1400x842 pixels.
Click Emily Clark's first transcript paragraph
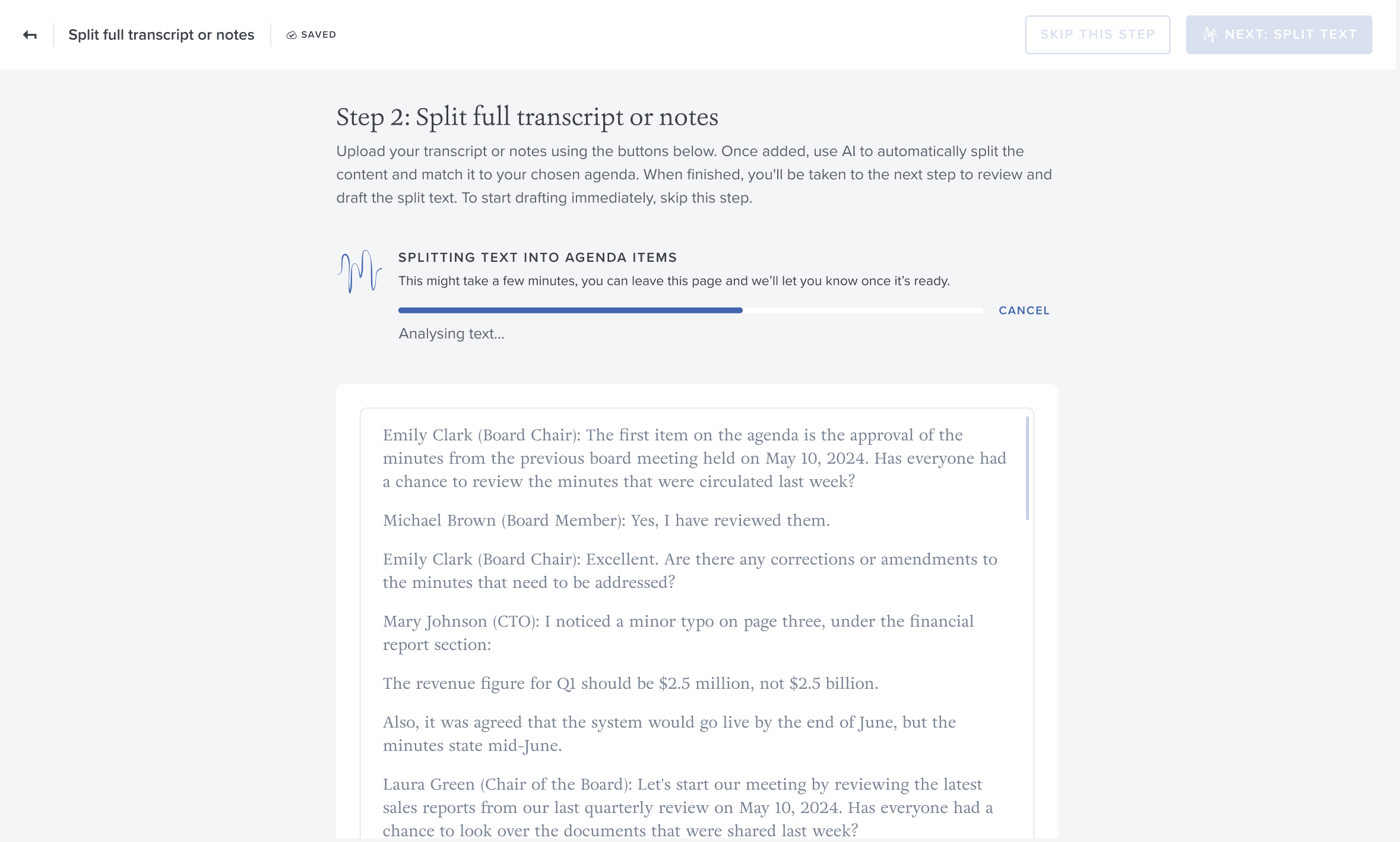click(x=695, y=458)
